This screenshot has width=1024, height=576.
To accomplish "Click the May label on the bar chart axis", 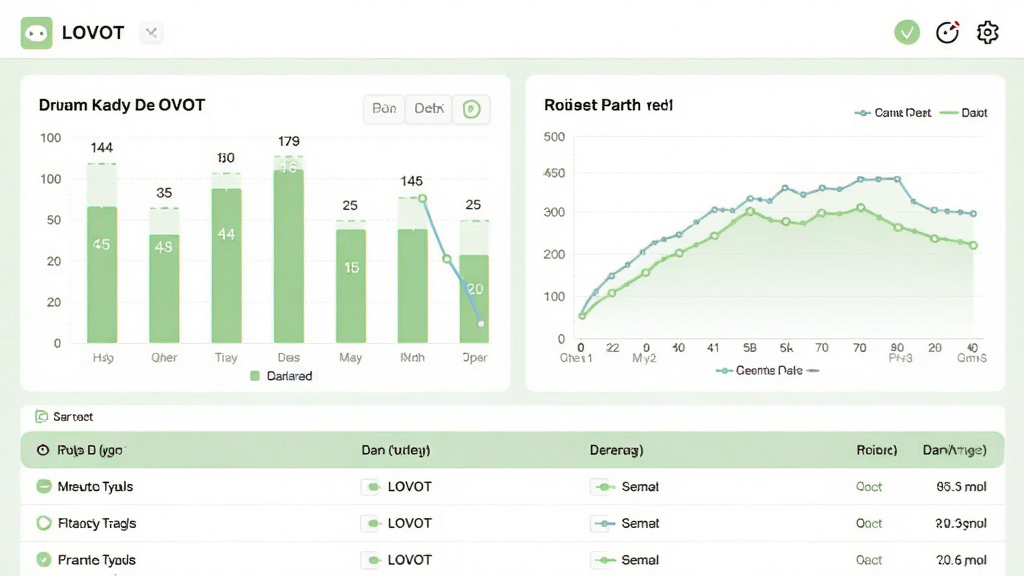I will tap(350, 357).
